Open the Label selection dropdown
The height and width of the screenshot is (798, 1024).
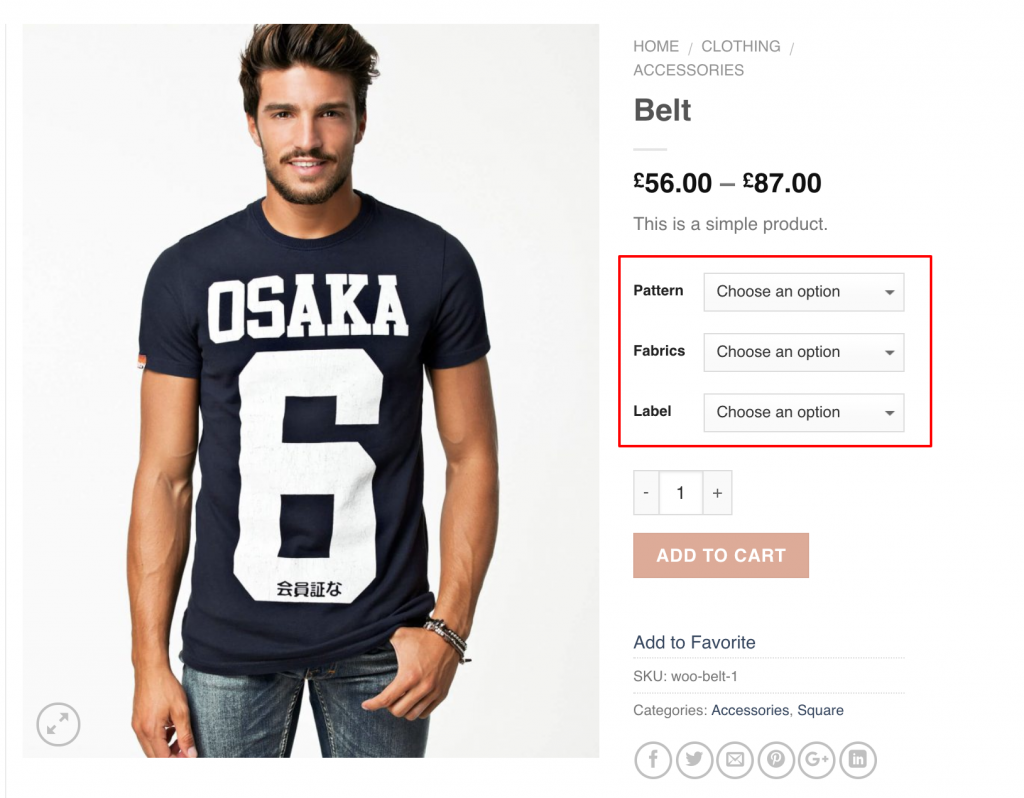803,412
